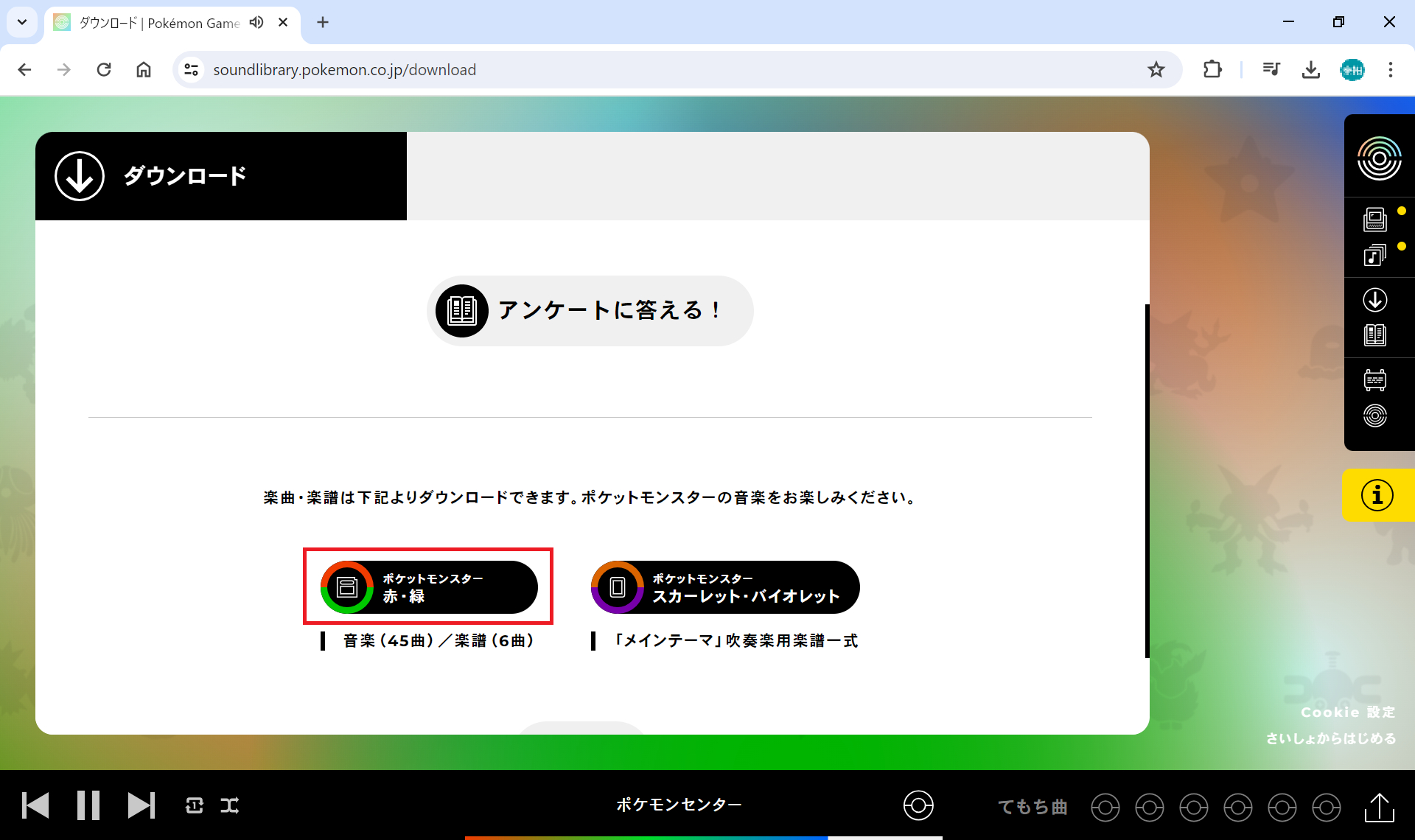
Task: Go to browser home page
Action: tap(144, 70)
